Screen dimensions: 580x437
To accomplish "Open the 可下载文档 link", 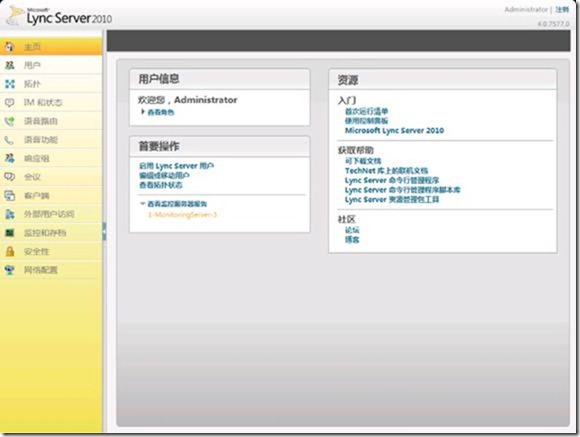I will pos(363,161).
